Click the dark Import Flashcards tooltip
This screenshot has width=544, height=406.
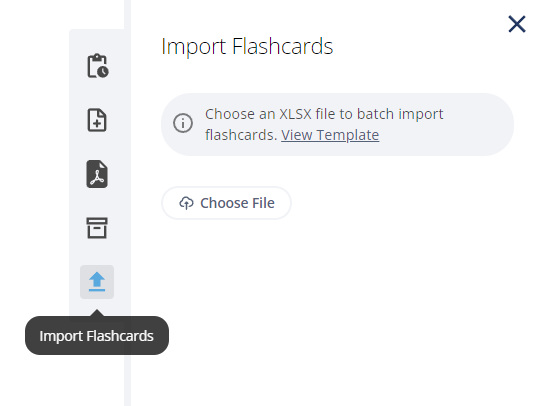point(97,335)
